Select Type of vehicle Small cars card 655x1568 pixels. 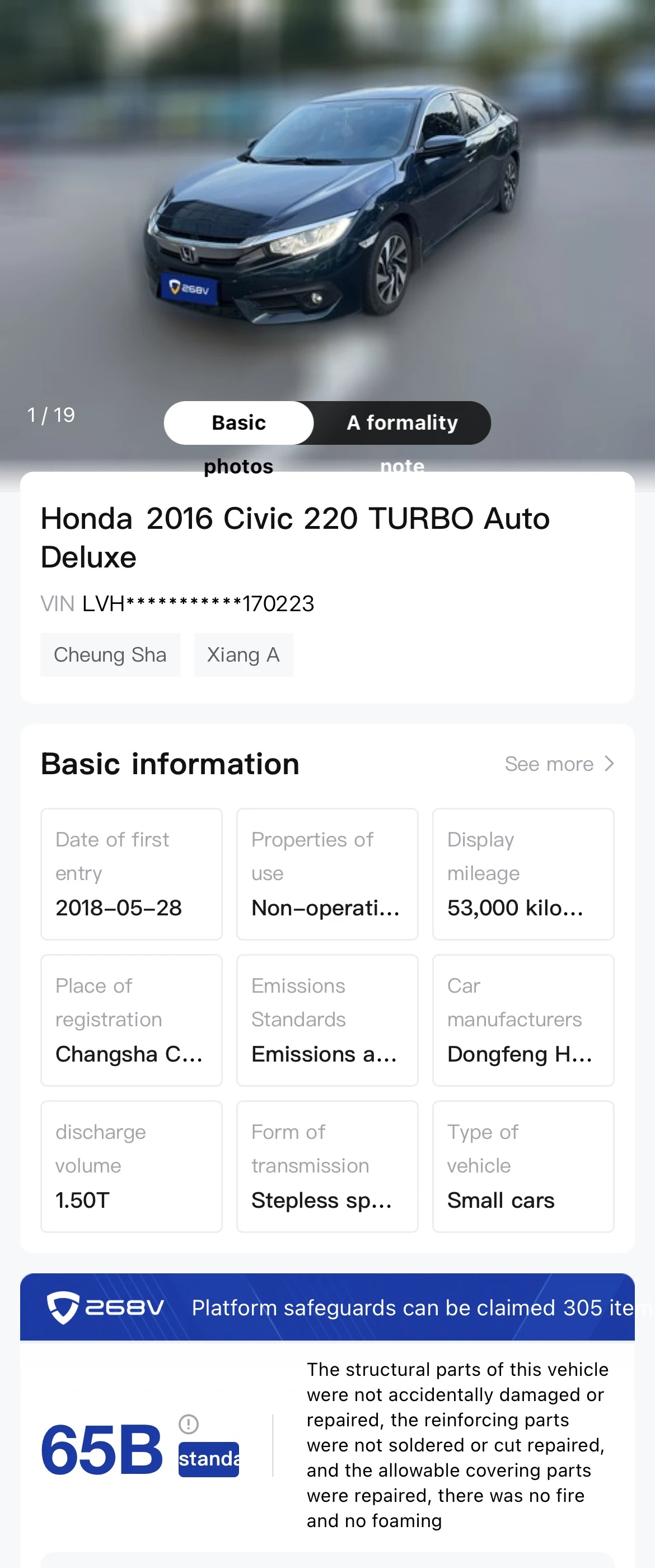[x=523, y=1166]
